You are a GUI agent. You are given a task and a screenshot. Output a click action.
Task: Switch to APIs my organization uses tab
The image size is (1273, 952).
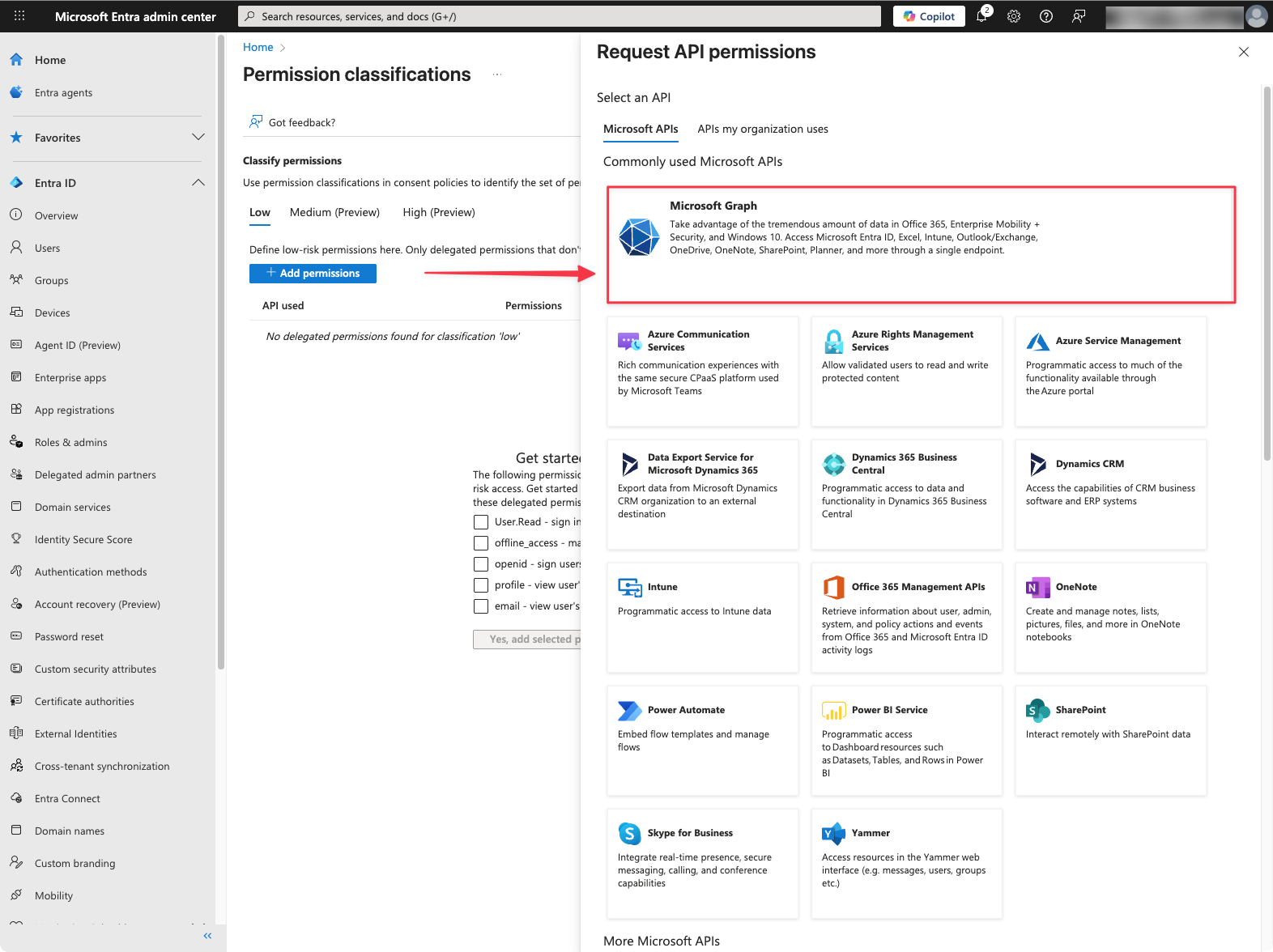click(x=763, y=129)
